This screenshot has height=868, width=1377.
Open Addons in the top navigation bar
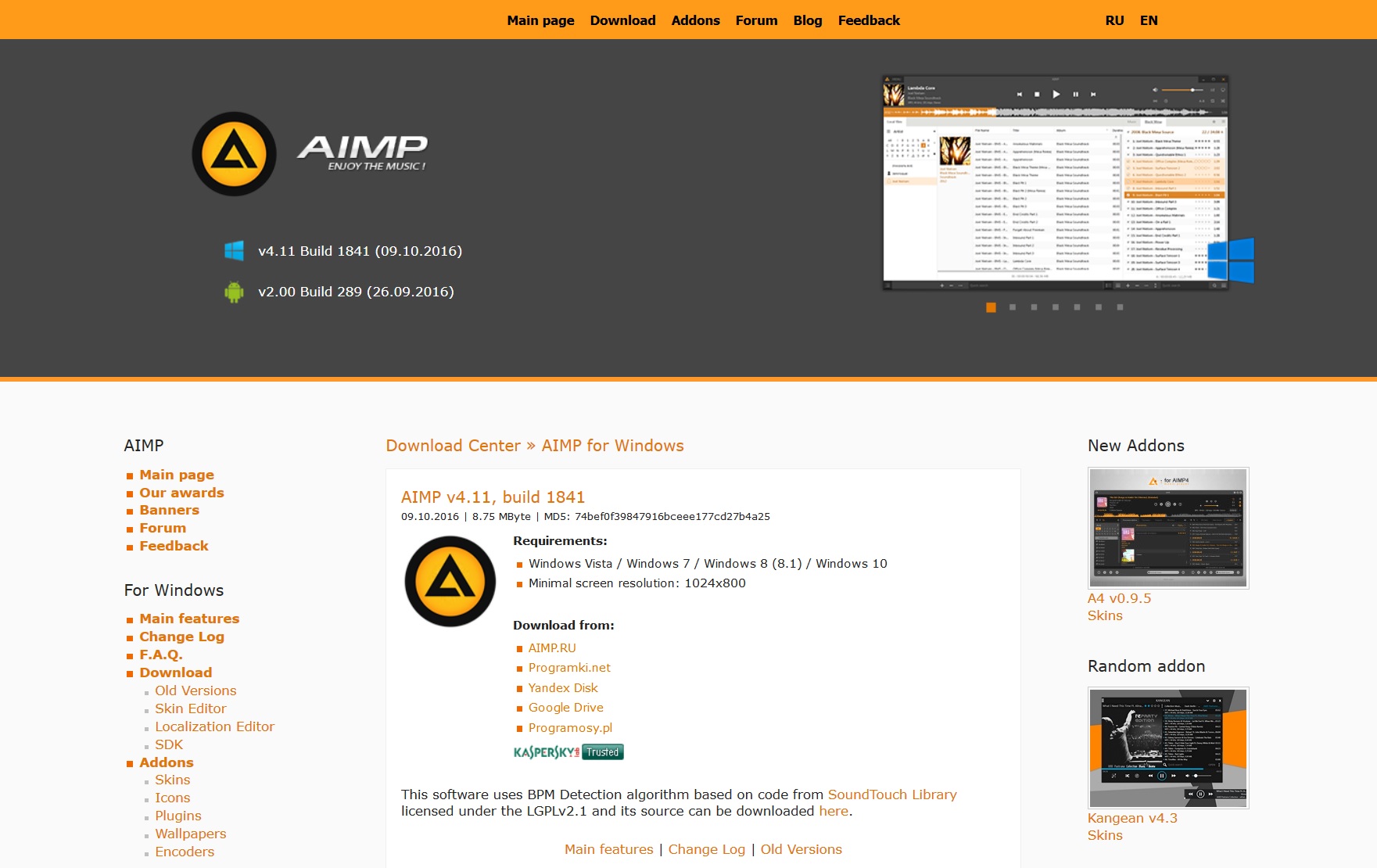[695, 20]
